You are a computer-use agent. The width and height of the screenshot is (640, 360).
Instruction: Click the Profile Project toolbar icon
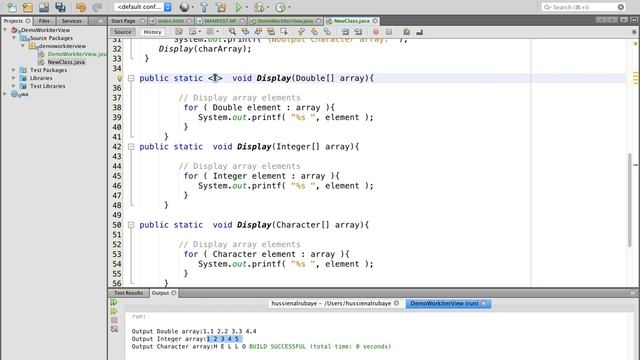pyautogui.click(x=280, y=7)
